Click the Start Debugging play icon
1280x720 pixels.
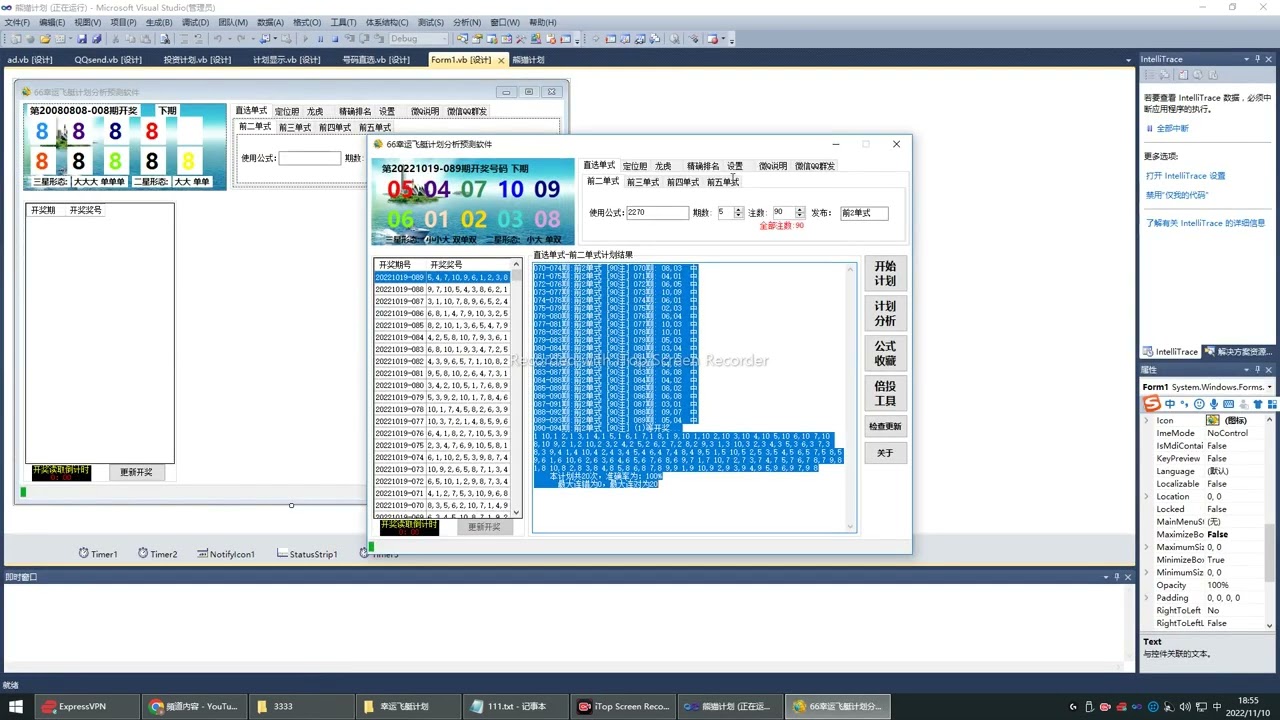click(x=305, y=39)
